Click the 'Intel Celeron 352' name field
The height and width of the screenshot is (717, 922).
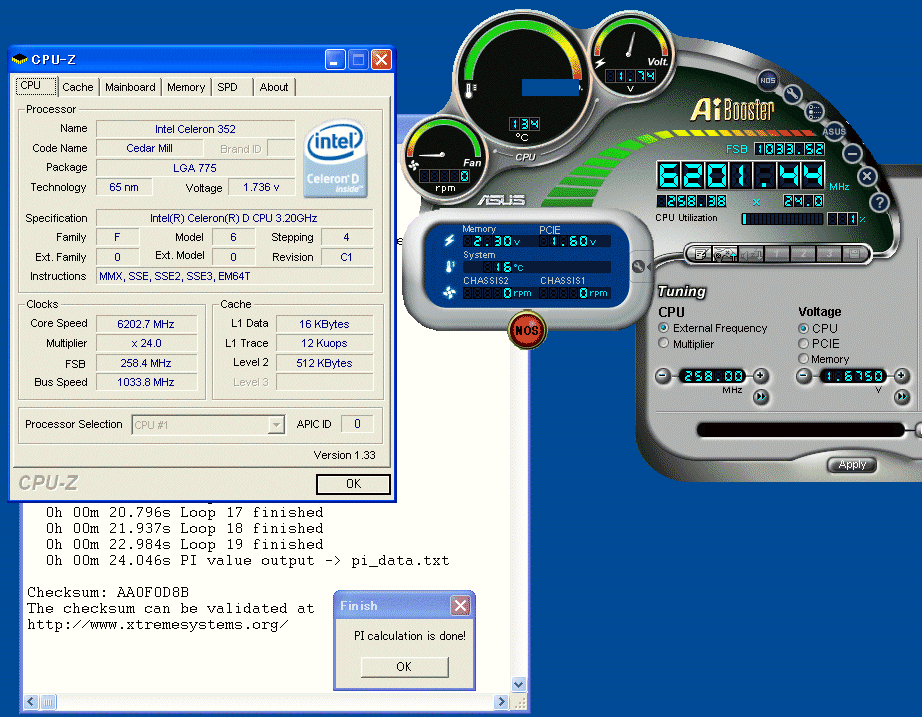(x=195, y=129)
